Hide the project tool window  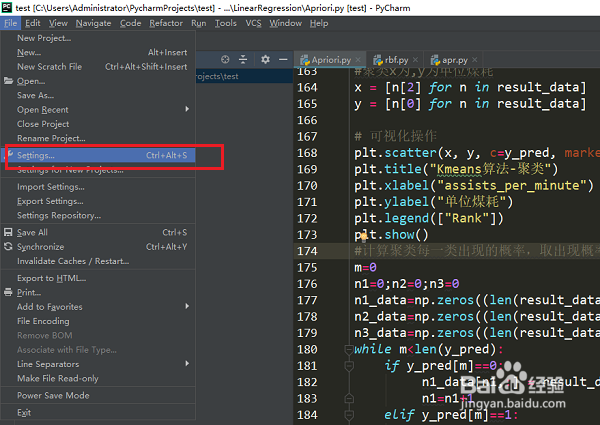[283, 59]
